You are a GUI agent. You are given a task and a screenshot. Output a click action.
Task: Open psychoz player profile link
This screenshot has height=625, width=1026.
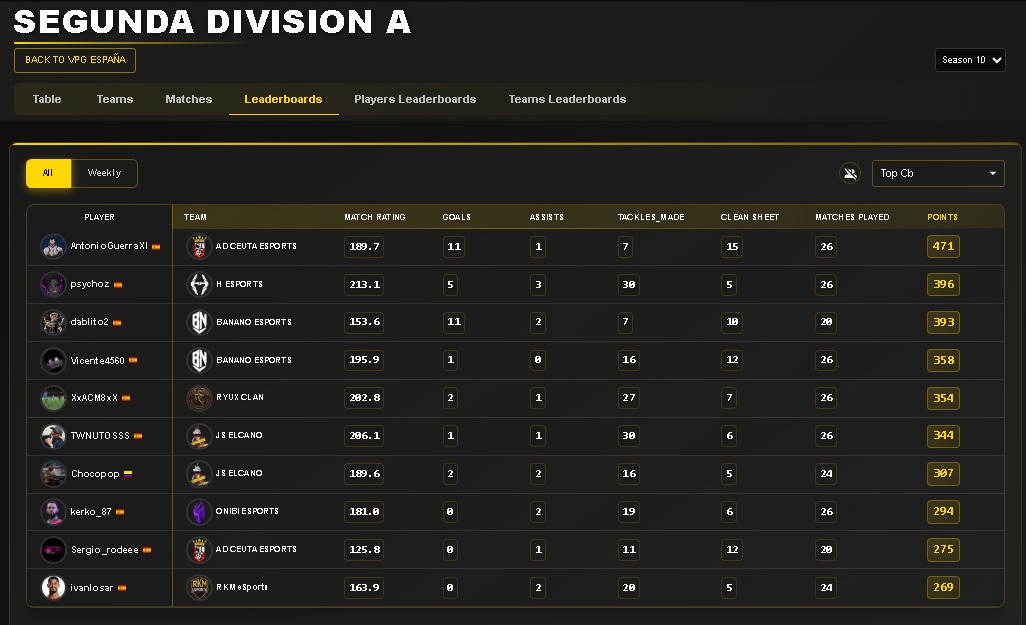(90, 285)
